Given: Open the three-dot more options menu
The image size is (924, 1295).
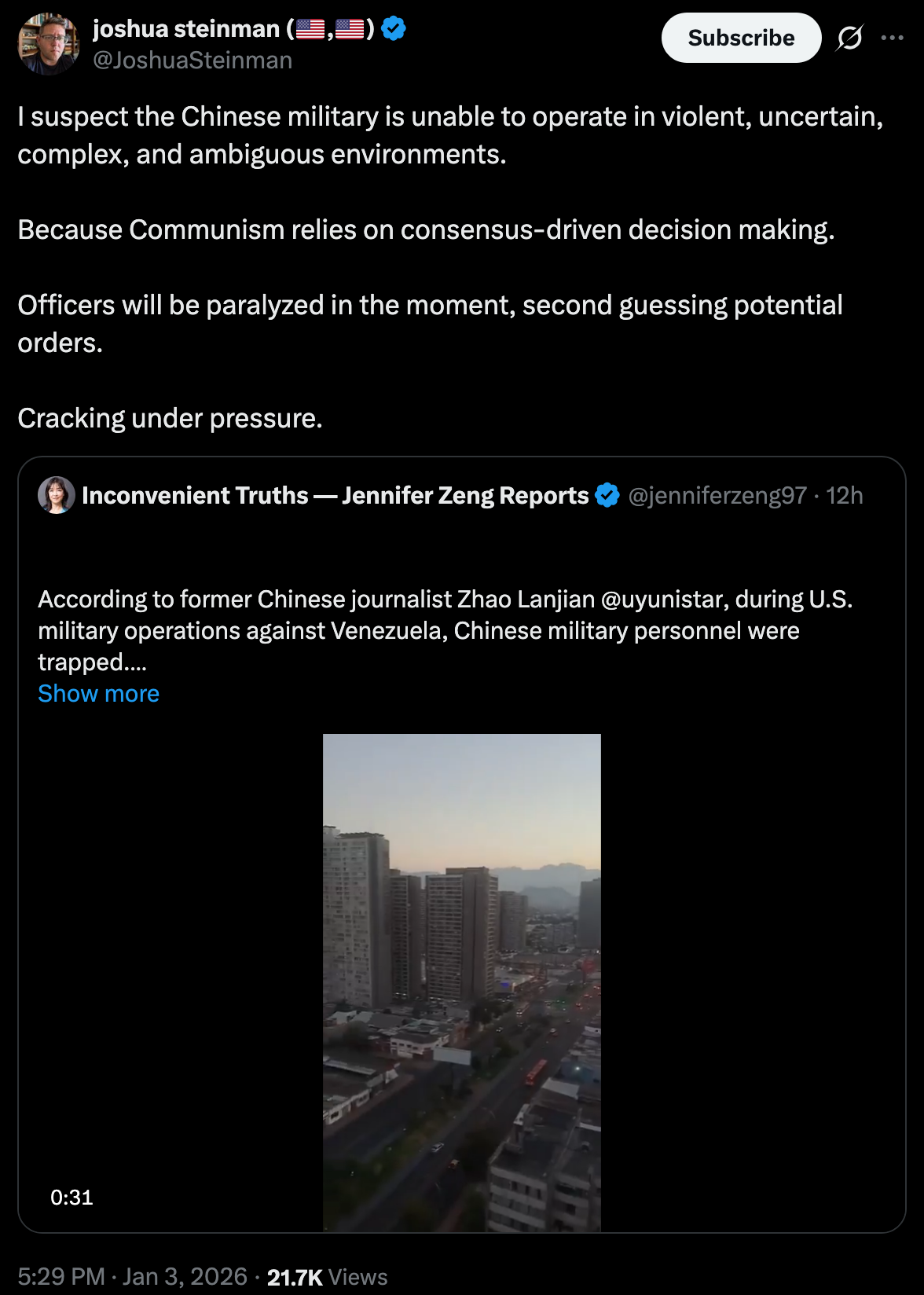Looking at the screenshot, I should pyautogui.click(x=892, y=38).
